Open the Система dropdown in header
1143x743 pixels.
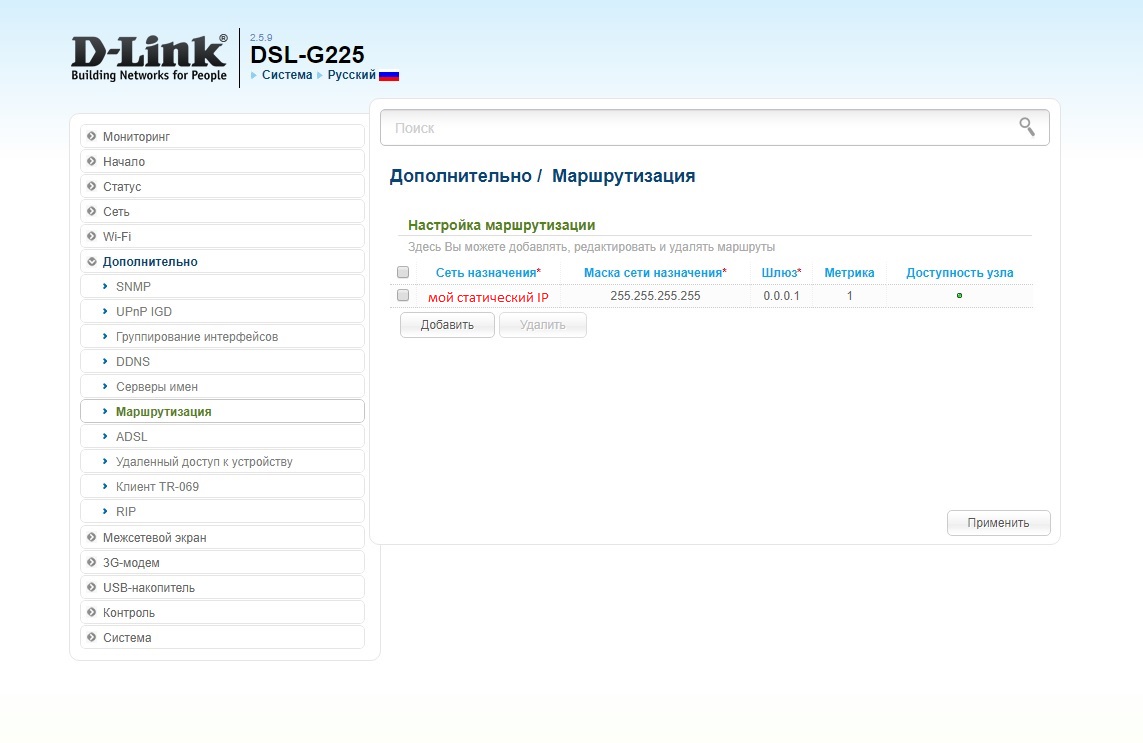click(x=286, y=75)
